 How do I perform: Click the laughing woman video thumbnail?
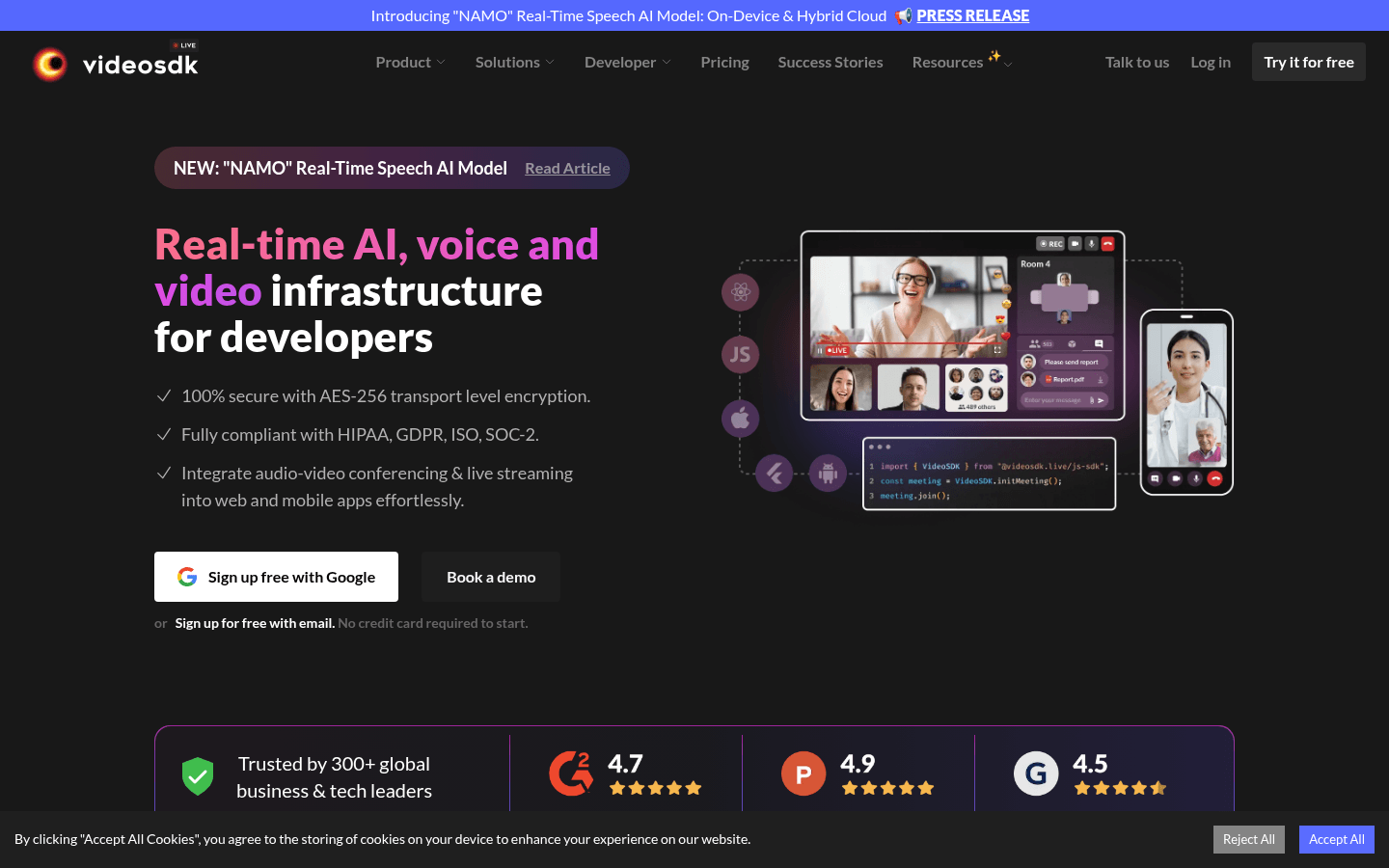pyautogui.click(x=909, y=307)
